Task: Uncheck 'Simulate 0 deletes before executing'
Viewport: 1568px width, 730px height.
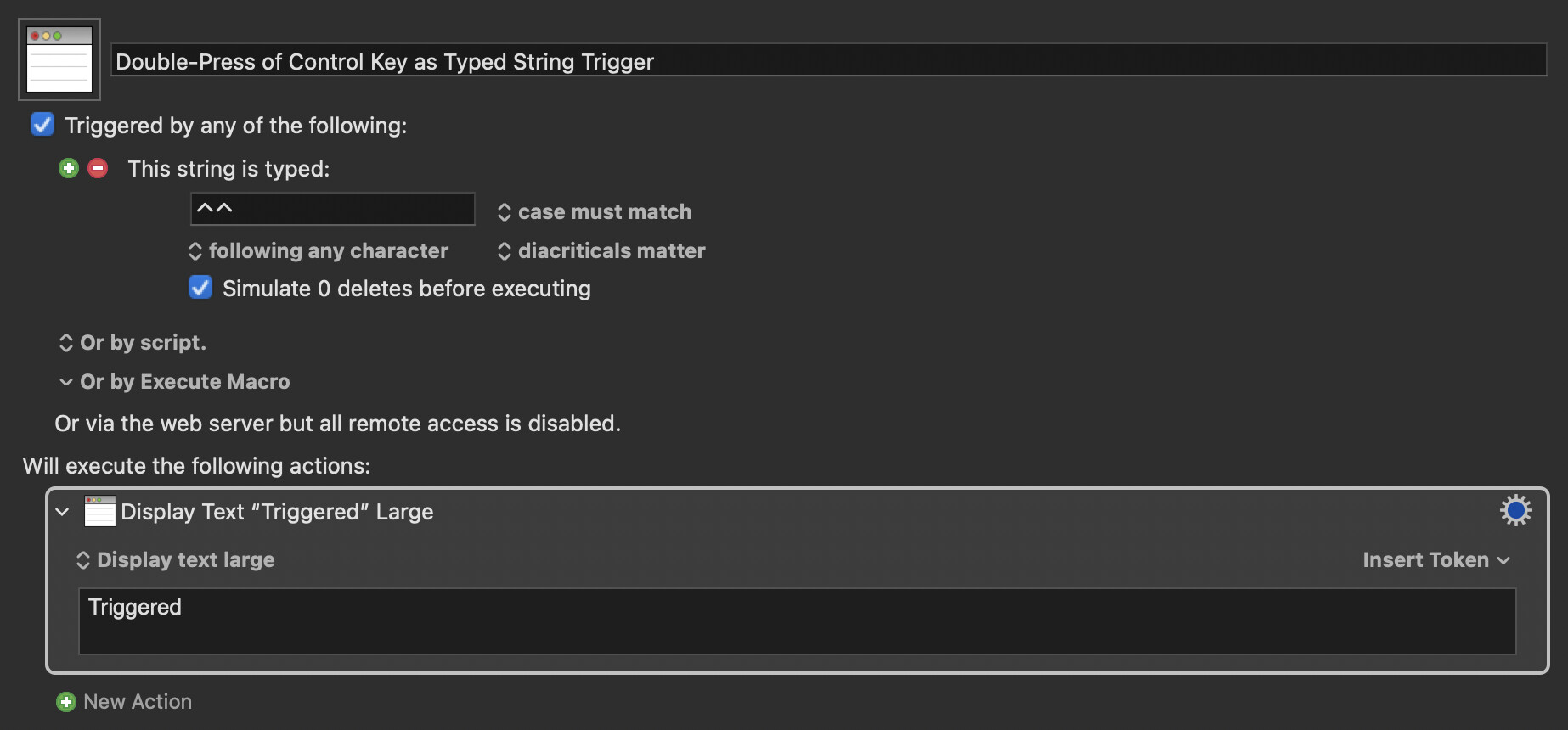Action: (200, 288)
